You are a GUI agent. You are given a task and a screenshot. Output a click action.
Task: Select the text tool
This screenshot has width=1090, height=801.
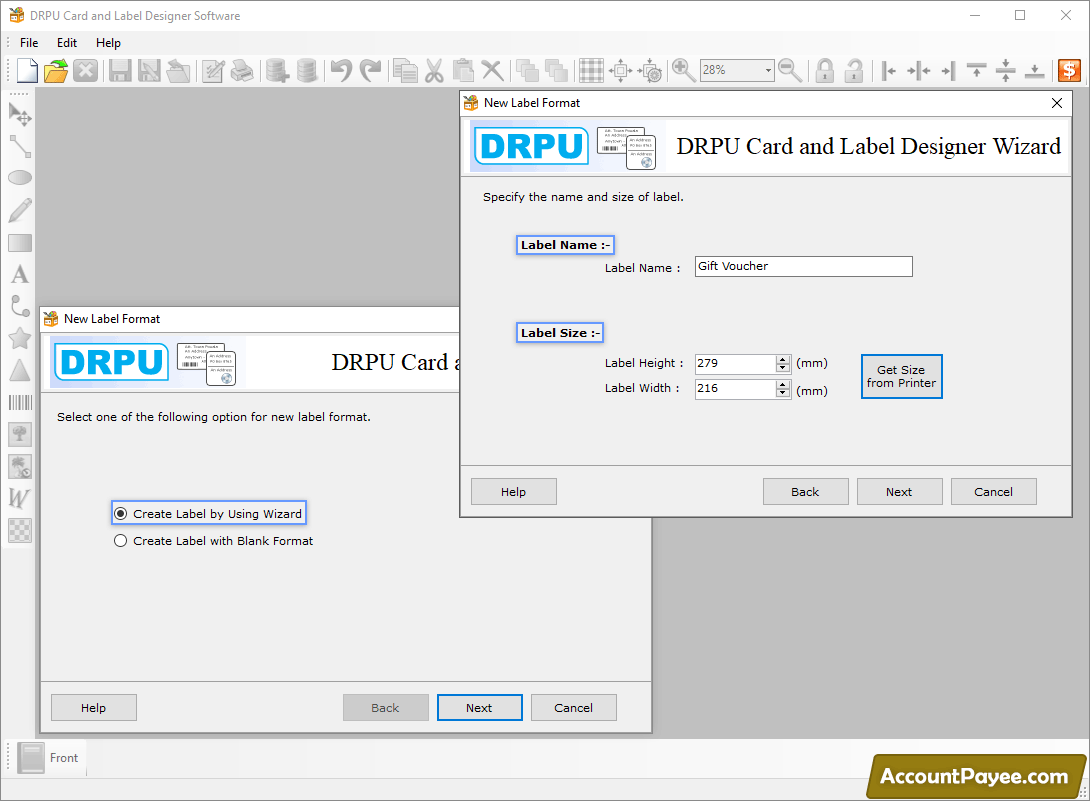coord(19,275)
